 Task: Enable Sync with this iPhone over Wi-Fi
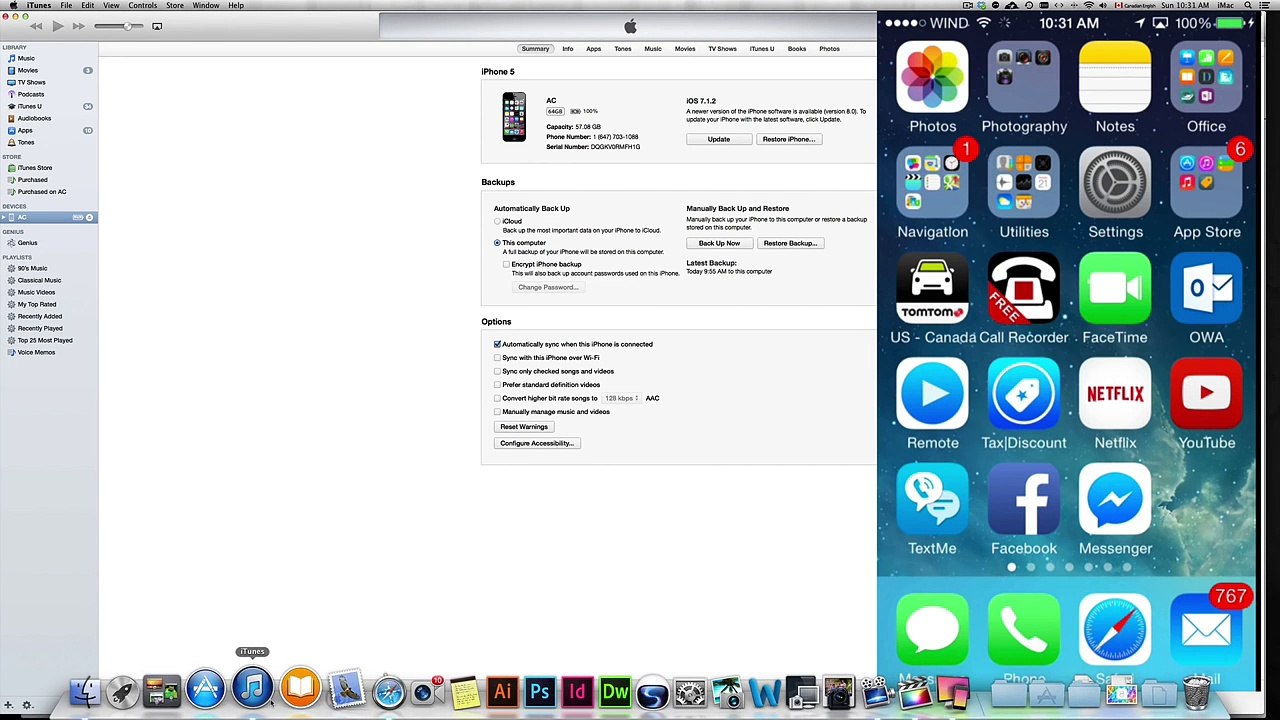click(497, 358)
